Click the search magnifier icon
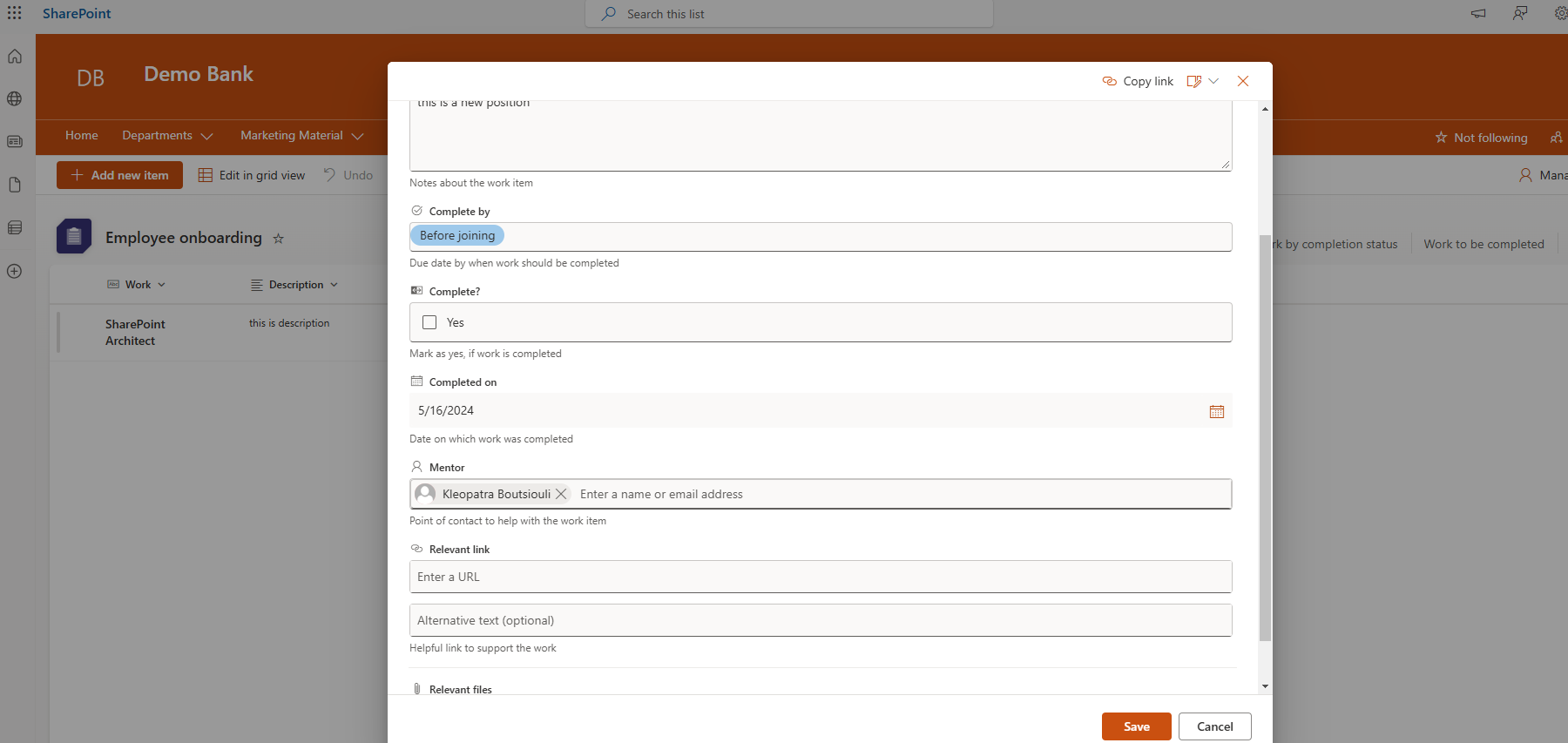The height and width of the screenshot is (743, 1568). [609, 14]
